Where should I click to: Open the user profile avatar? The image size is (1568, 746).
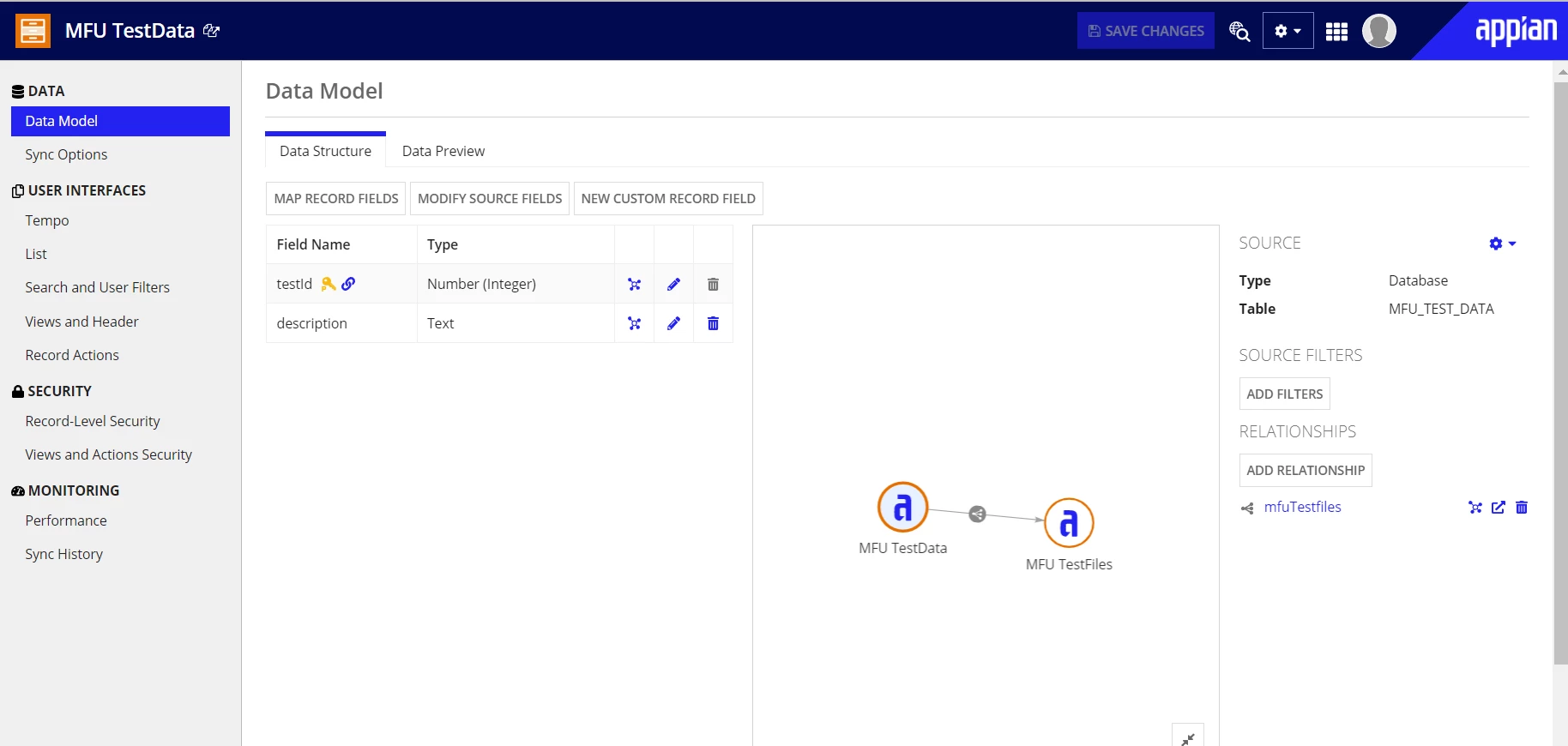(x=1379, y=31)
